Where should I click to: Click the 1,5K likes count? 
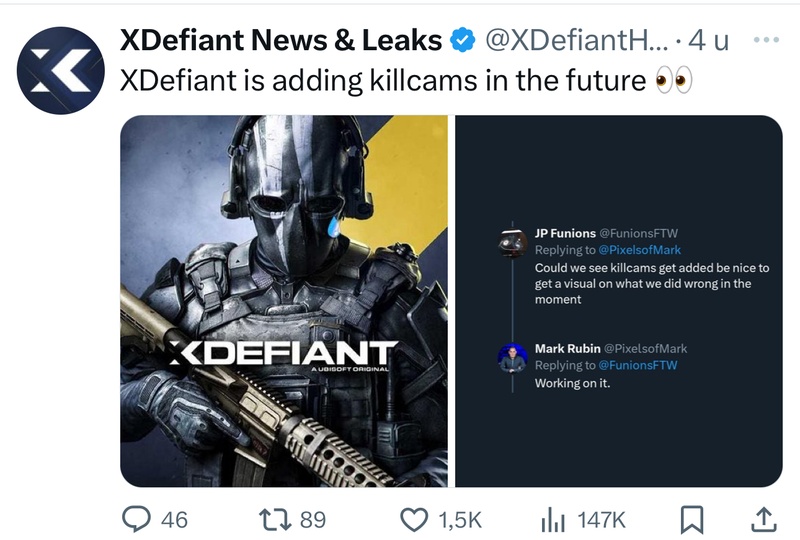(x=459, y=519)
